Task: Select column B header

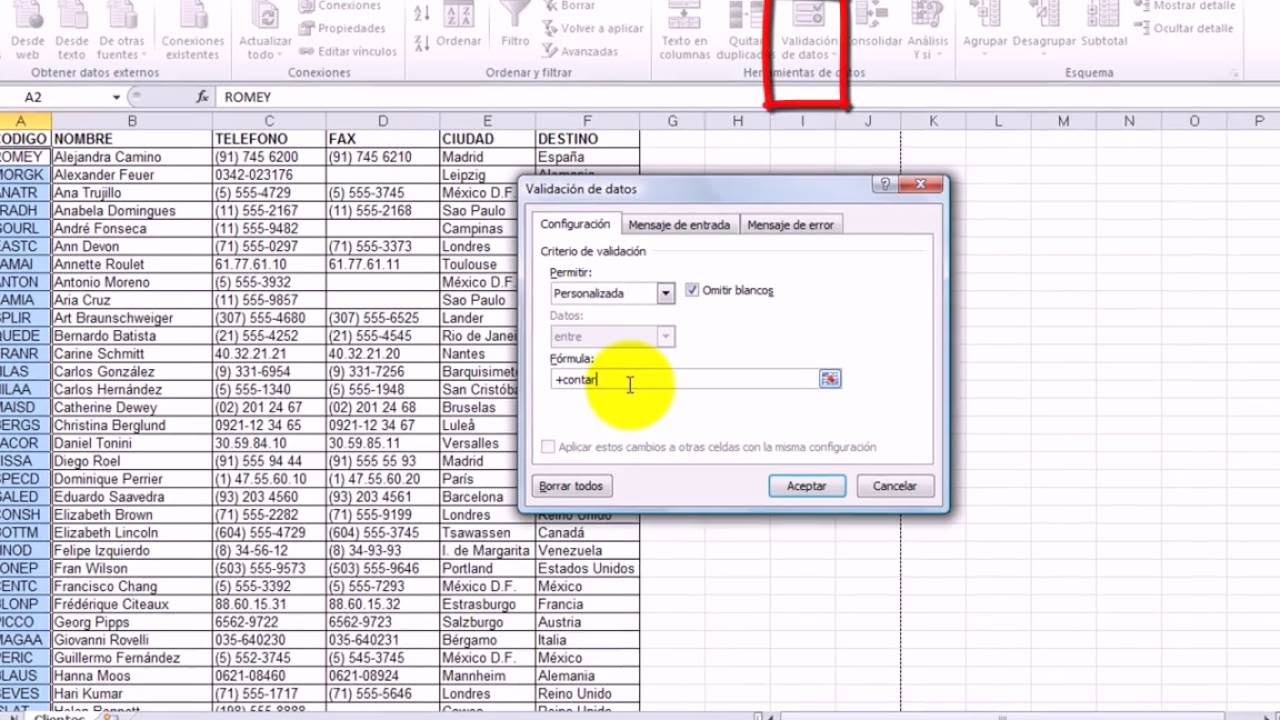Action: (131, 121)
